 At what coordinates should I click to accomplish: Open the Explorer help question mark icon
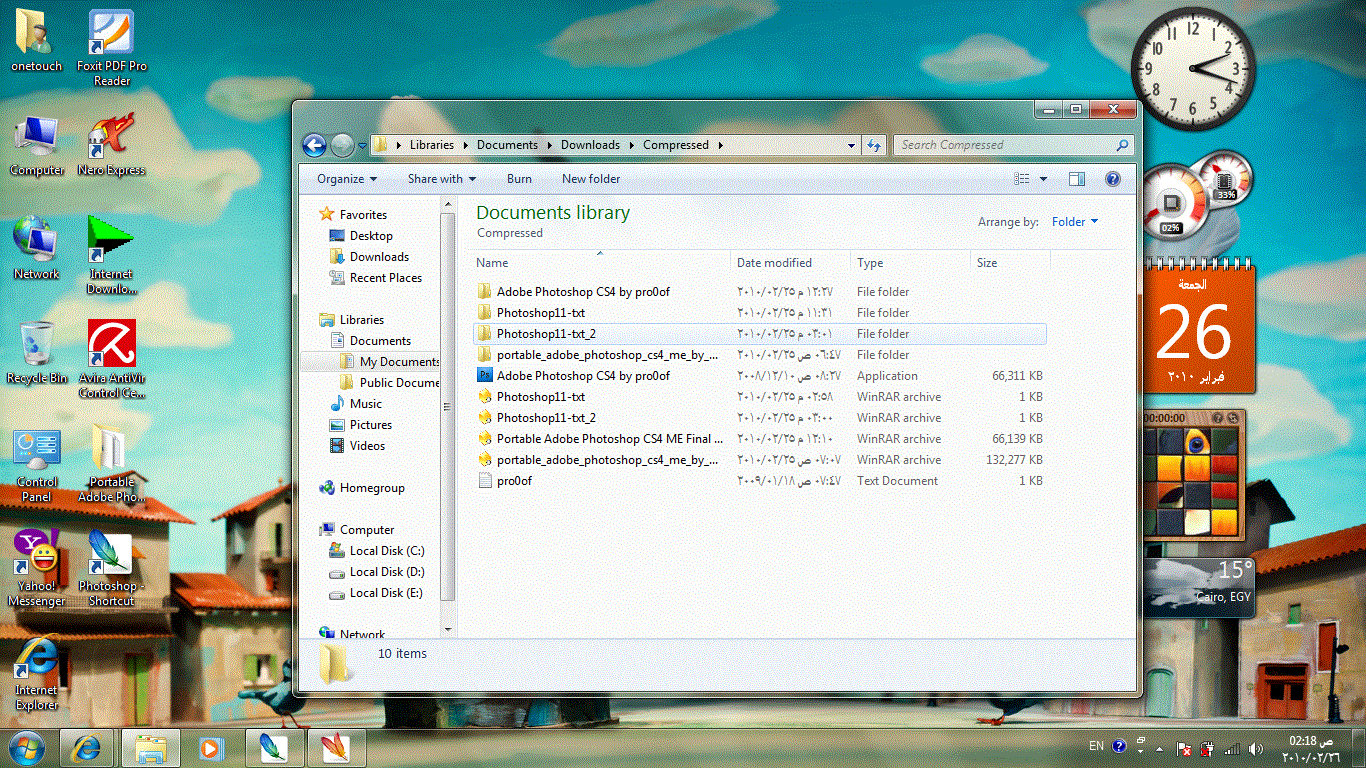pyautogui.click(x=1112, y=179)
